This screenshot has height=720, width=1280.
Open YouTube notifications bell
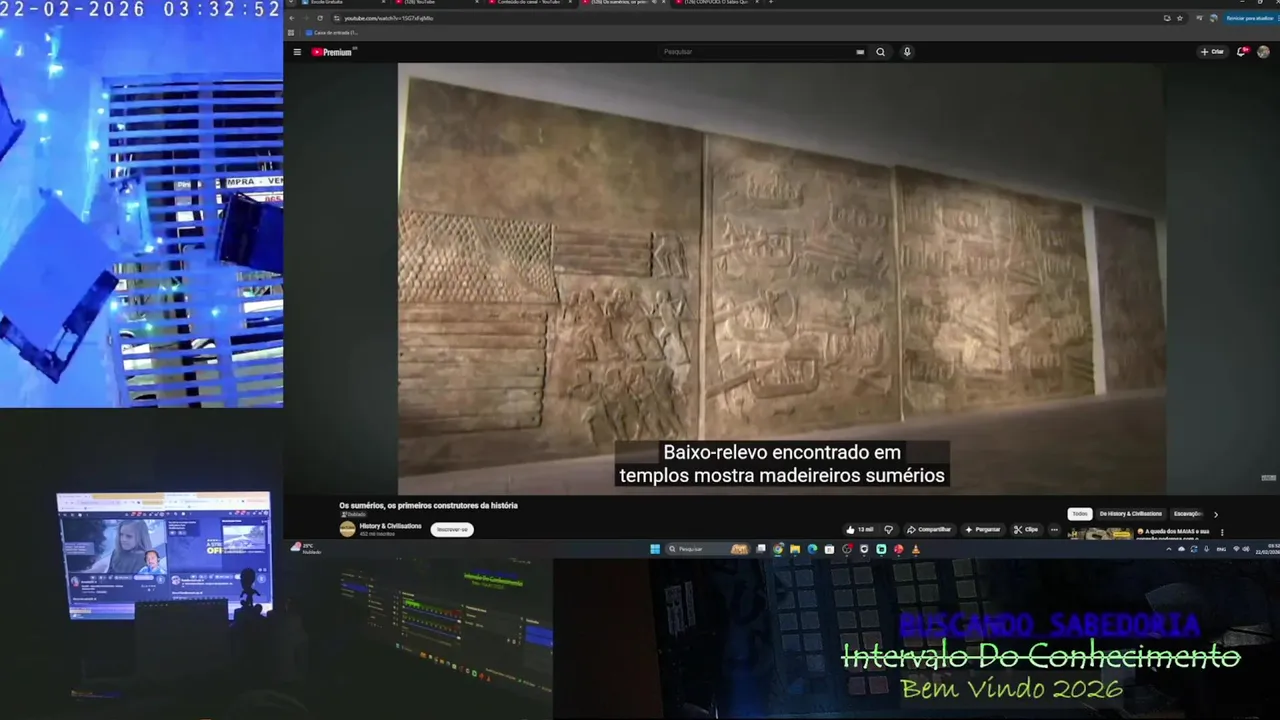click(1242, 52)
